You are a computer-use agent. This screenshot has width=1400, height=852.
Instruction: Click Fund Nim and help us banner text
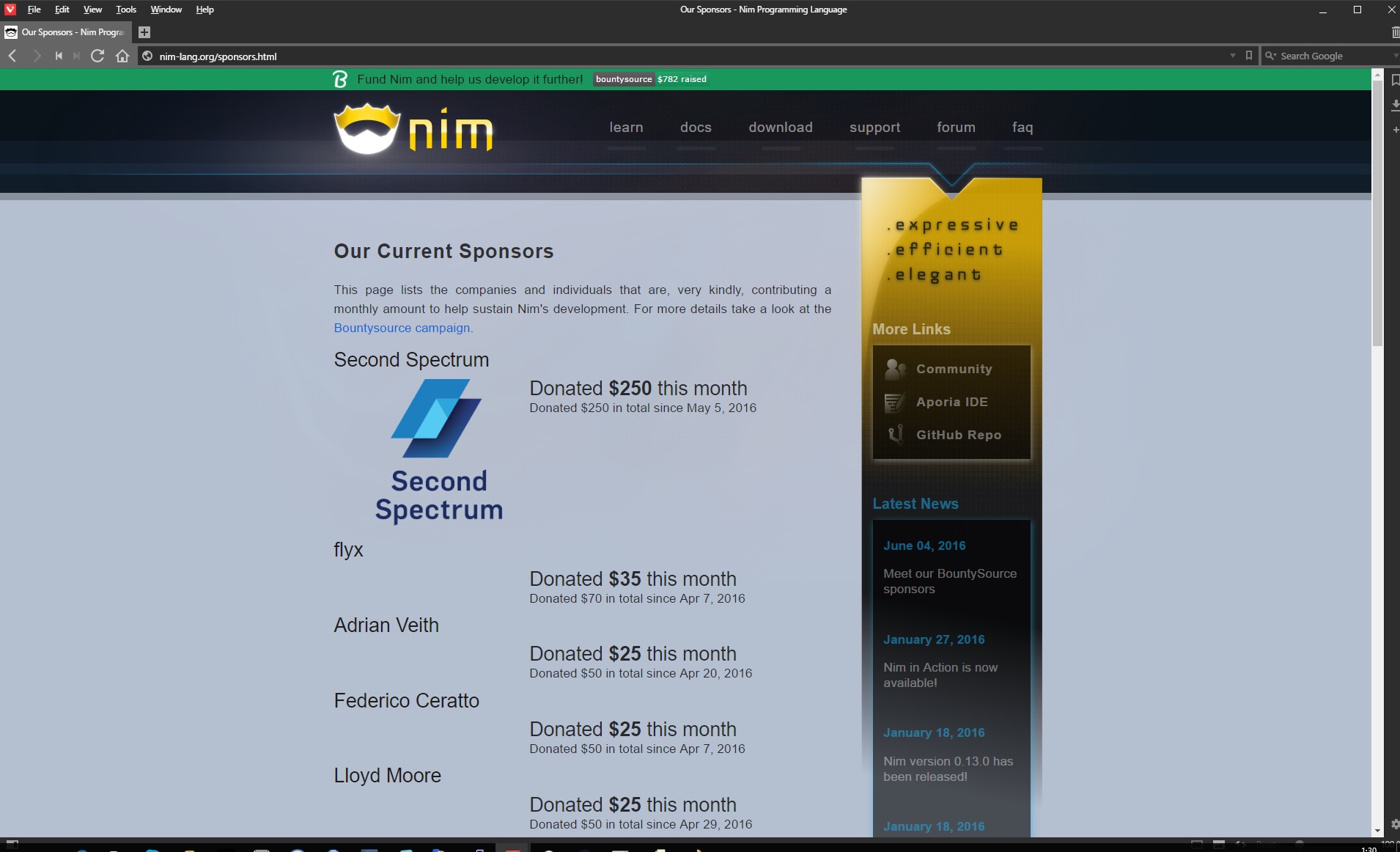click(x=470, y=79)
